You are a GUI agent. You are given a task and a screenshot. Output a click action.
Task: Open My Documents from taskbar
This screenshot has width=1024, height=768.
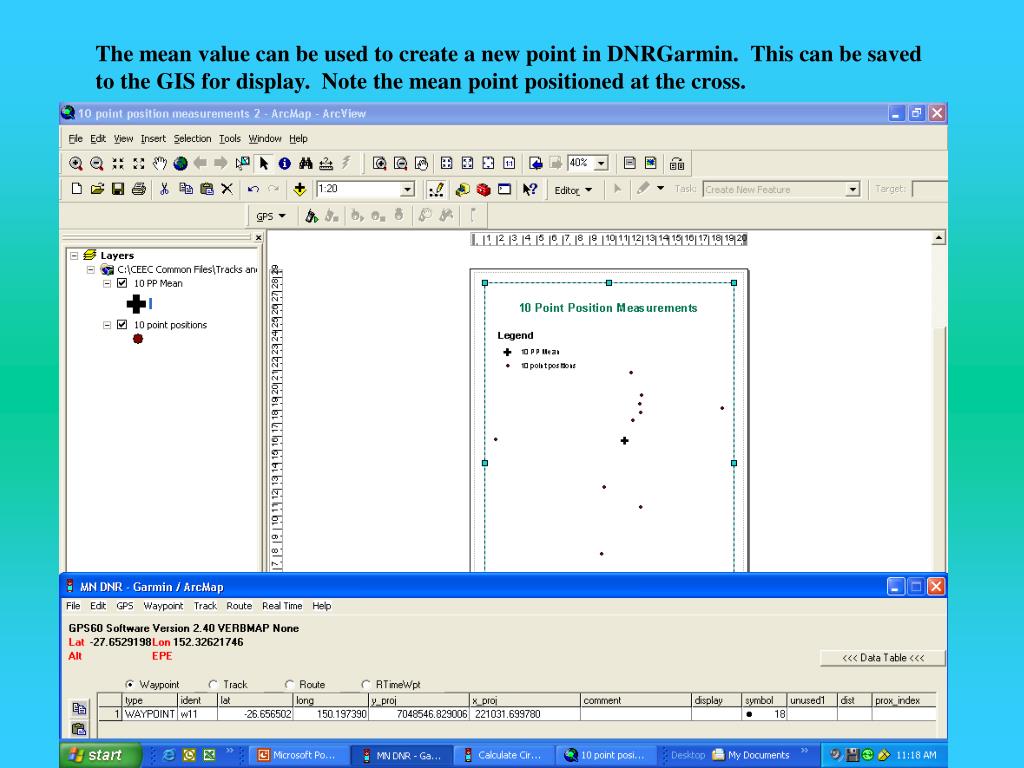pyautogui.click(x=750, y=755)
